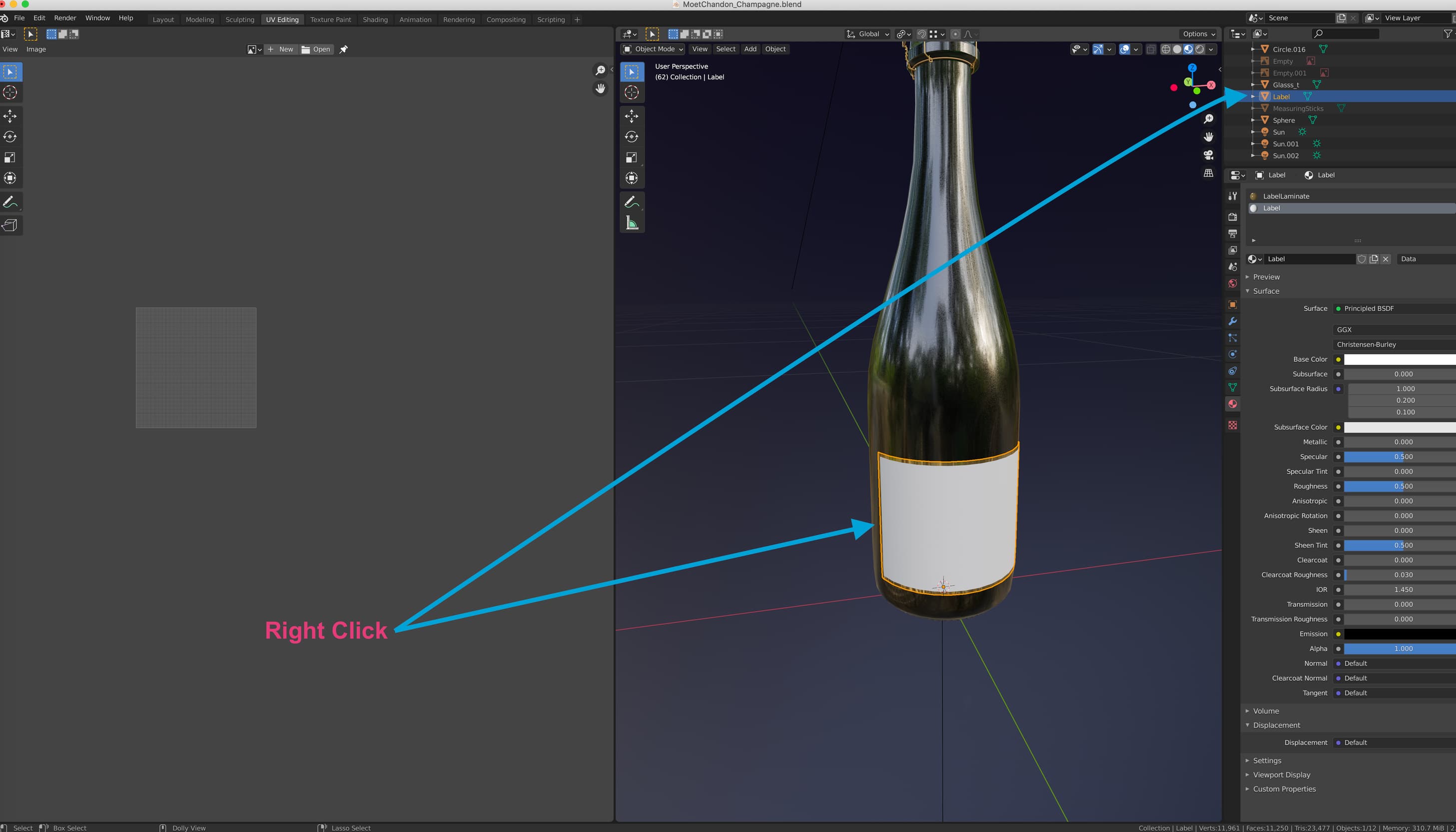This screenshot has height=832, width=1456.
Task: Switch to rendered viewport shading
Action: pyautogui.click(x=1200, y=49)
